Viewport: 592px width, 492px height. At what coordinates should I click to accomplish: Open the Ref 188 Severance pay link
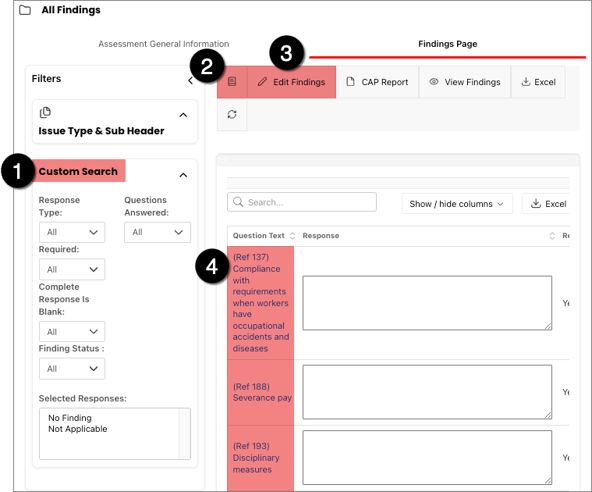click(x=262, y=392)
